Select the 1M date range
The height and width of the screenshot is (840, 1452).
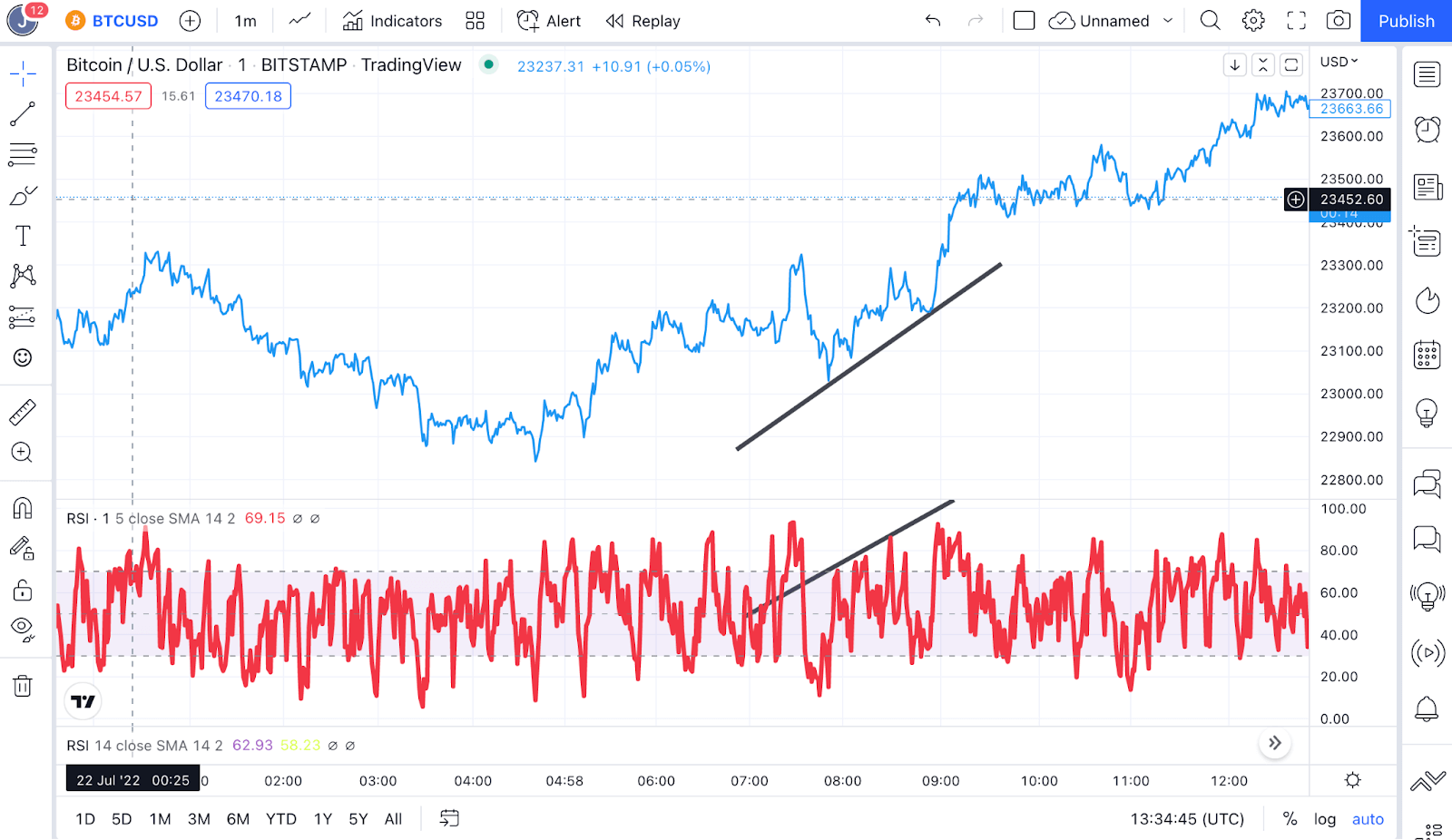161,819
